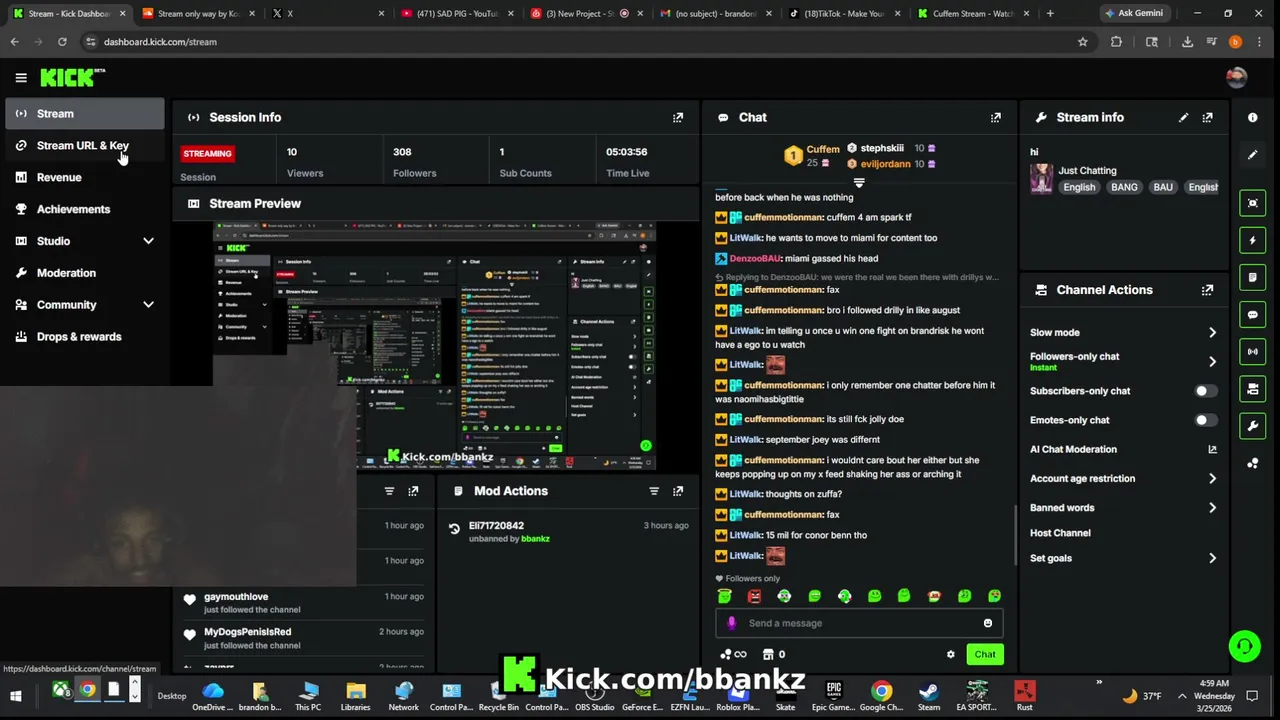Click Ask Gemini button
The height and width of the screenshot is (720, 1280).
tap(1133, 13)
